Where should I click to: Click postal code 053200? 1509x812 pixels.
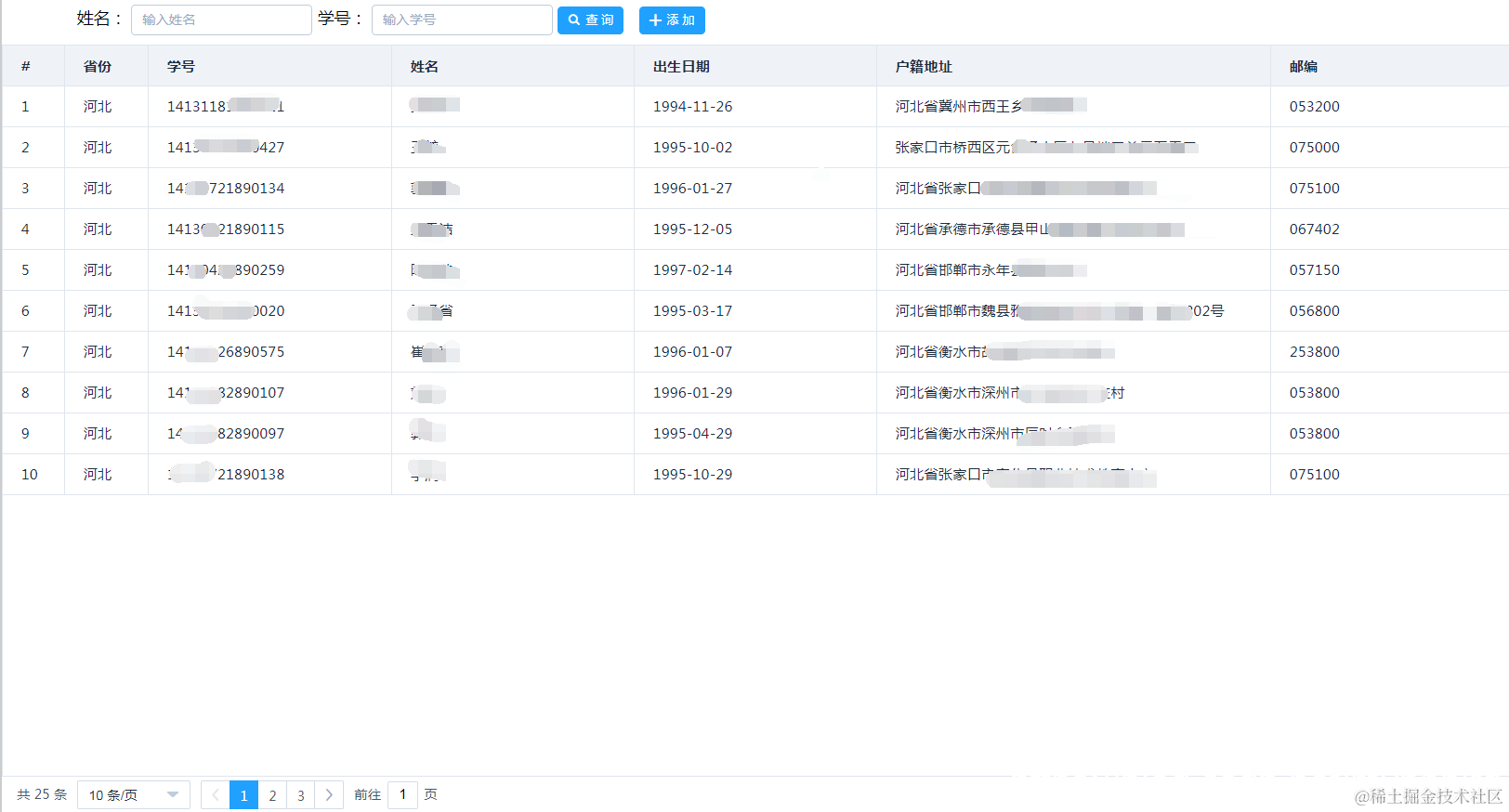coord(1314,107)
